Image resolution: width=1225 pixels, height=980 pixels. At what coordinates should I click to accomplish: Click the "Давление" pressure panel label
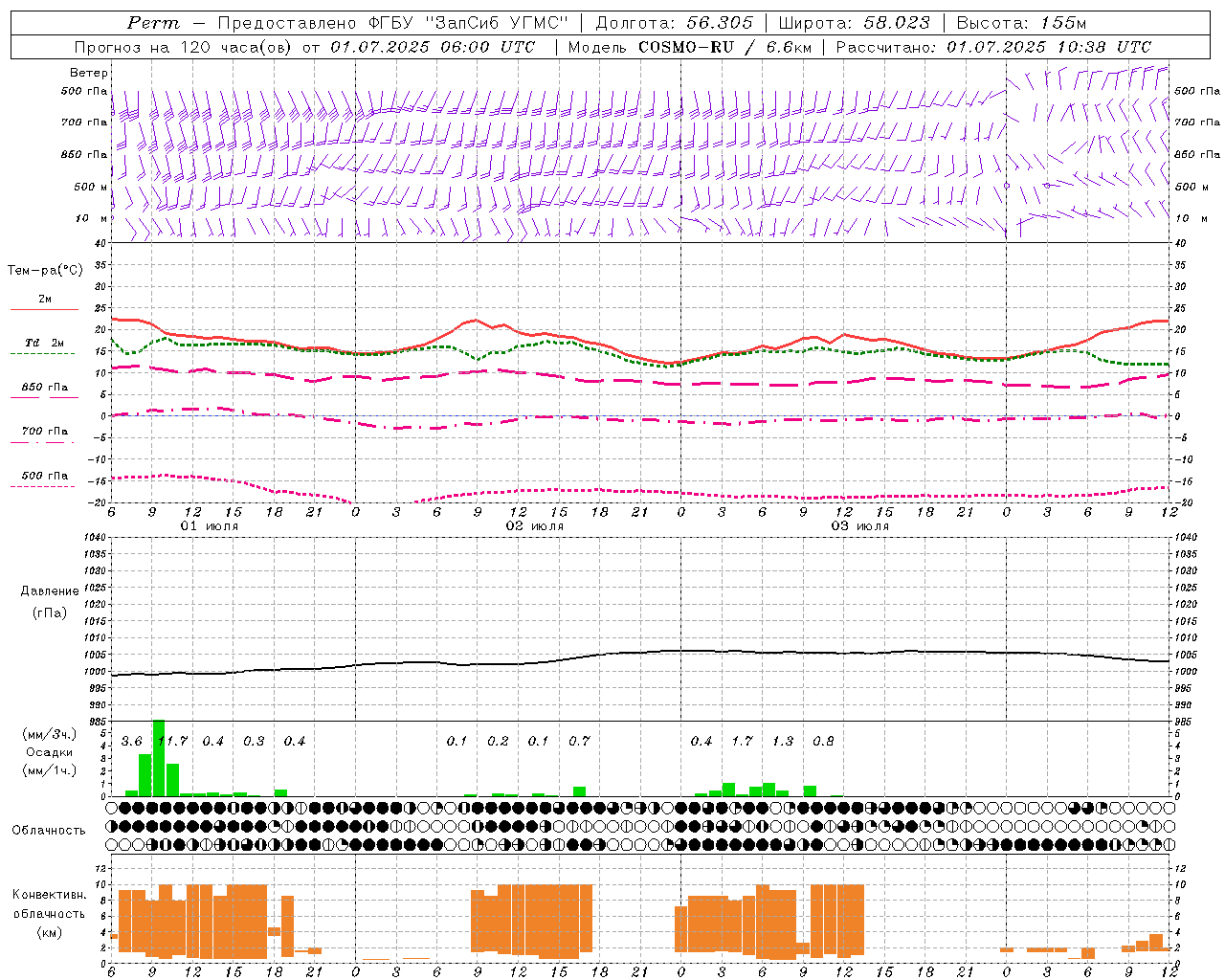pyautogui.click(x=50, y=591)
